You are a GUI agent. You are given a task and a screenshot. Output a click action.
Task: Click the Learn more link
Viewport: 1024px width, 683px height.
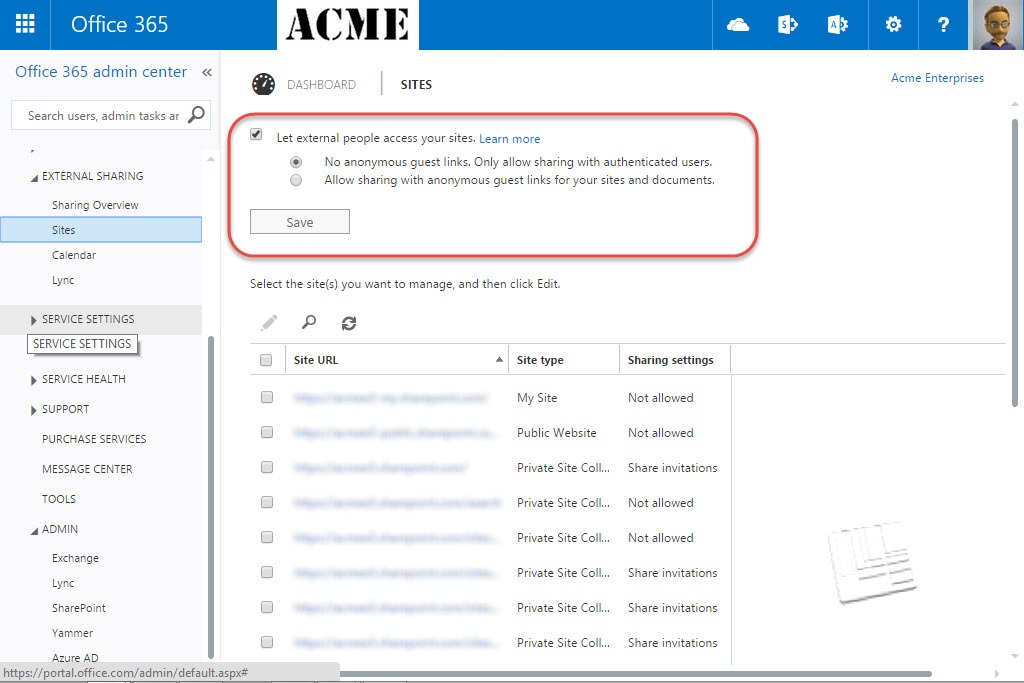tap(509, 139)
